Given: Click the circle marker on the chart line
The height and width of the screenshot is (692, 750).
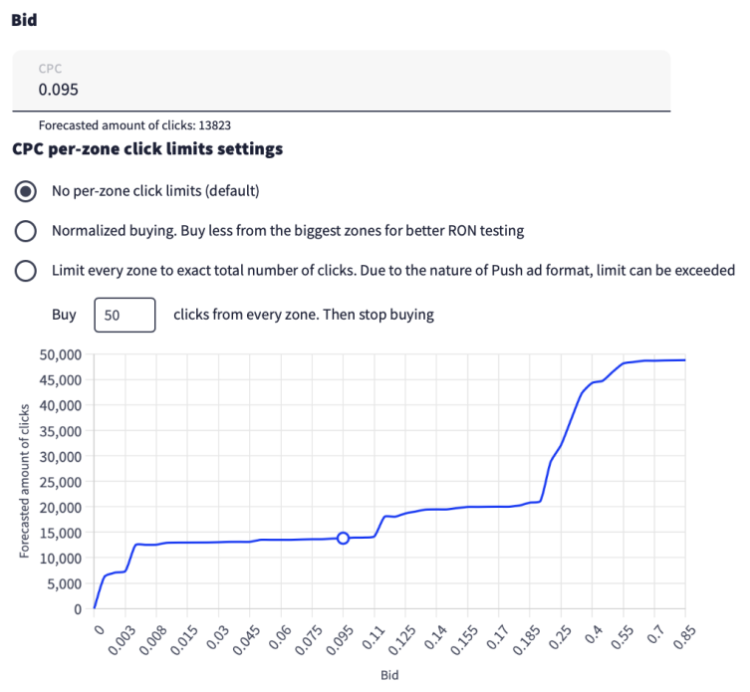Looking at the screenshot, I should tap(343, 538).
